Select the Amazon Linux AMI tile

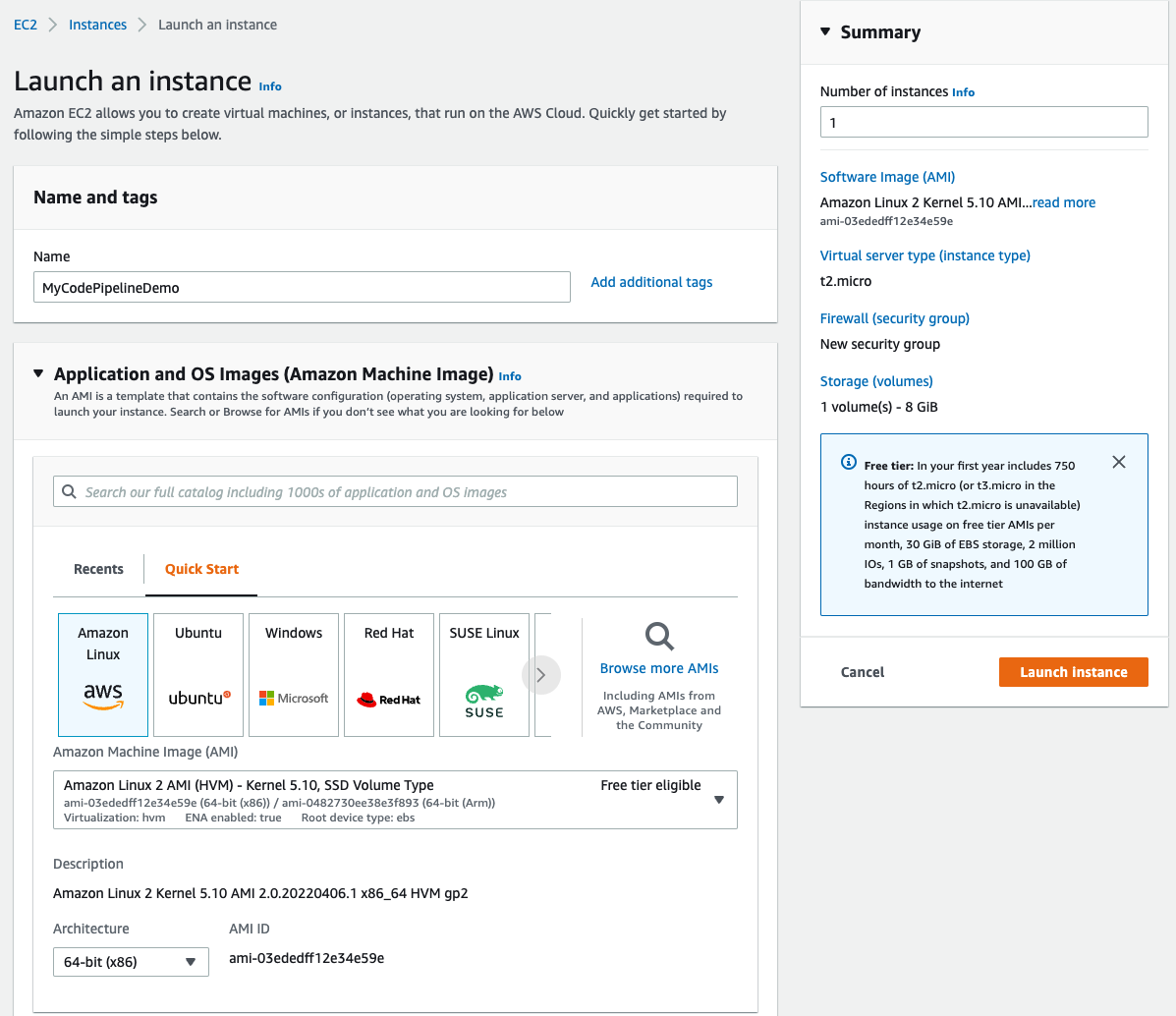click(103, 675)
